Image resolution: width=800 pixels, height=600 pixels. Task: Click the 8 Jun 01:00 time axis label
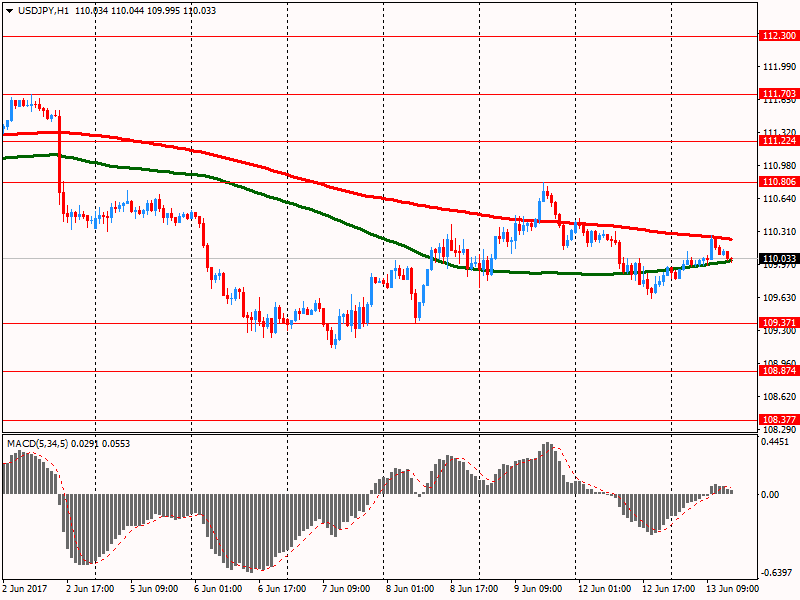[x=410, y=589]
